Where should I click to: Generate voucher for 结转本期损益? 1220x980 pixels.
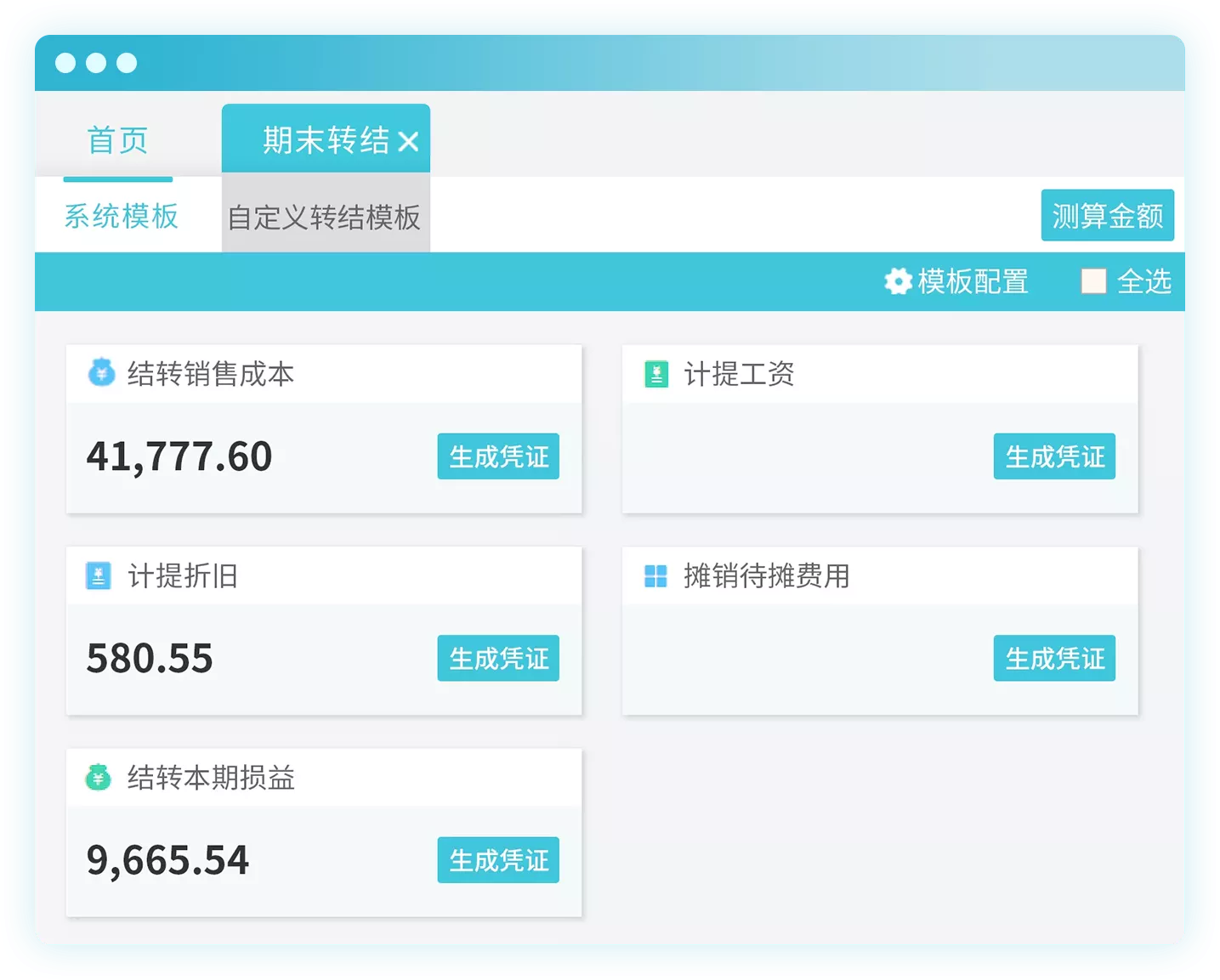coord(498,860)
